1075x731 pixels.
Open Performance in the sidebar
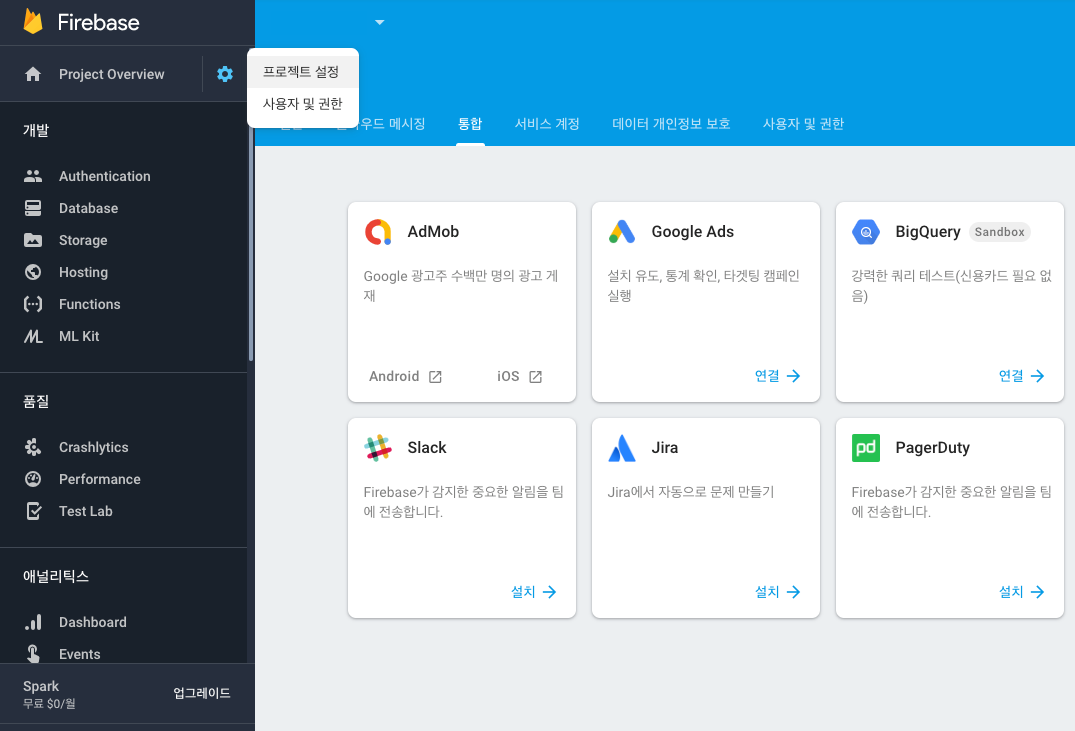tap(100, 479)
